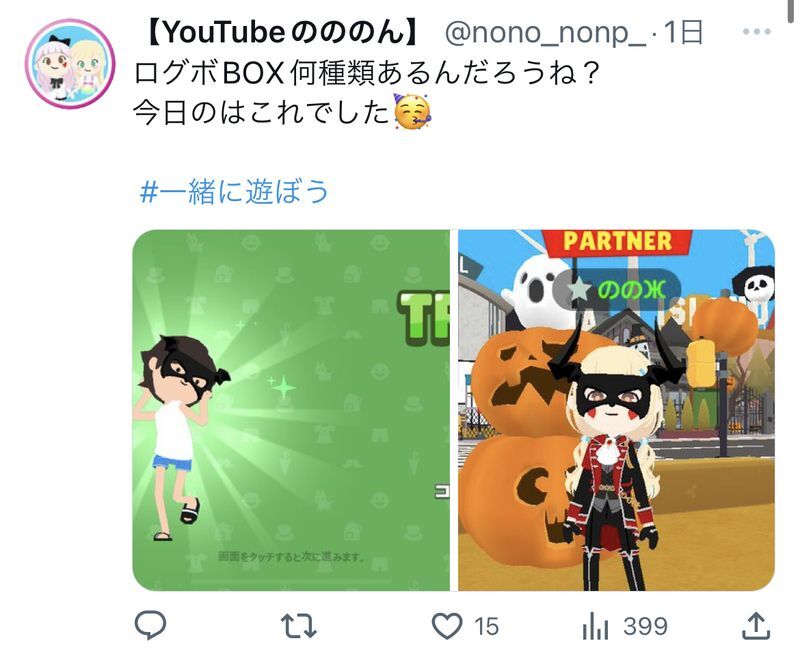Open the three-dot more options menu
Screen dimensions: 800x671
(x=757, y=32)
